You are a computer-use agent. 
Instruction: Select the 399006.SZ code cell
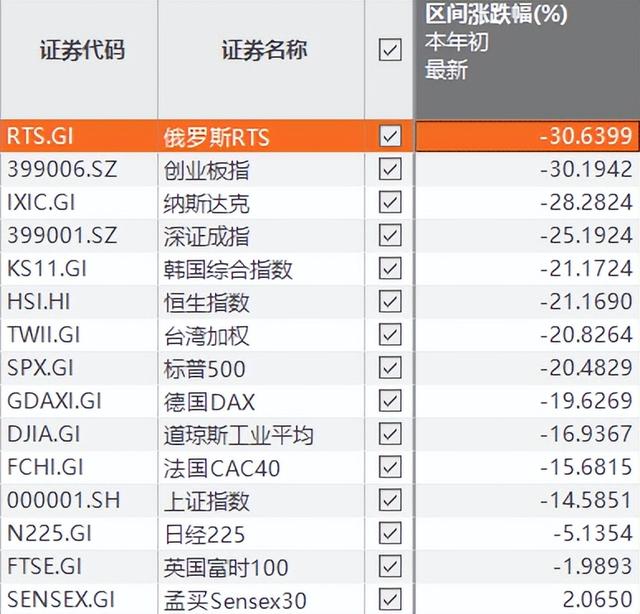79,169
